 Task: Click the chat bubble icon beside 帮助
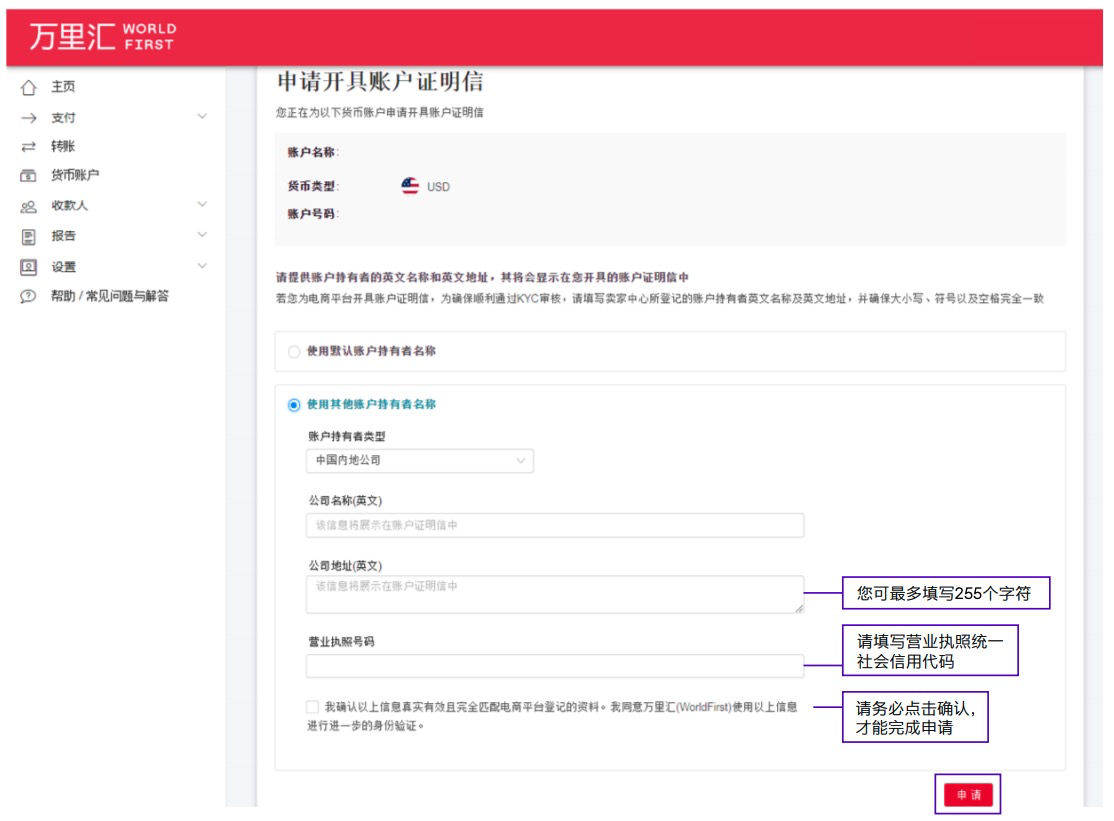click(x=28, y=296)
